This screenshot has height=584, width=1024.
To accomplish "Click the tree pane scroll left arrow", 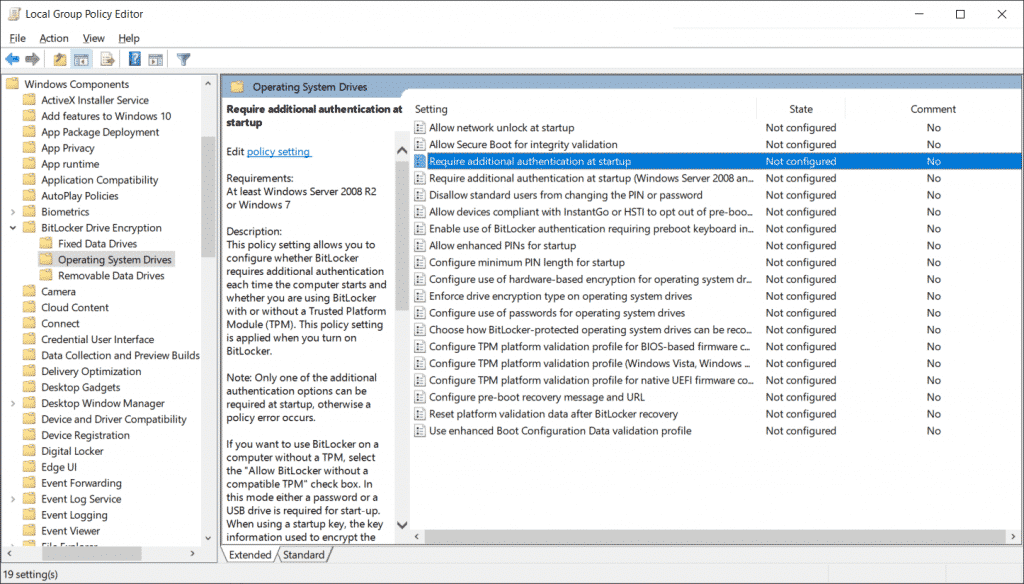I will point(9,553).
